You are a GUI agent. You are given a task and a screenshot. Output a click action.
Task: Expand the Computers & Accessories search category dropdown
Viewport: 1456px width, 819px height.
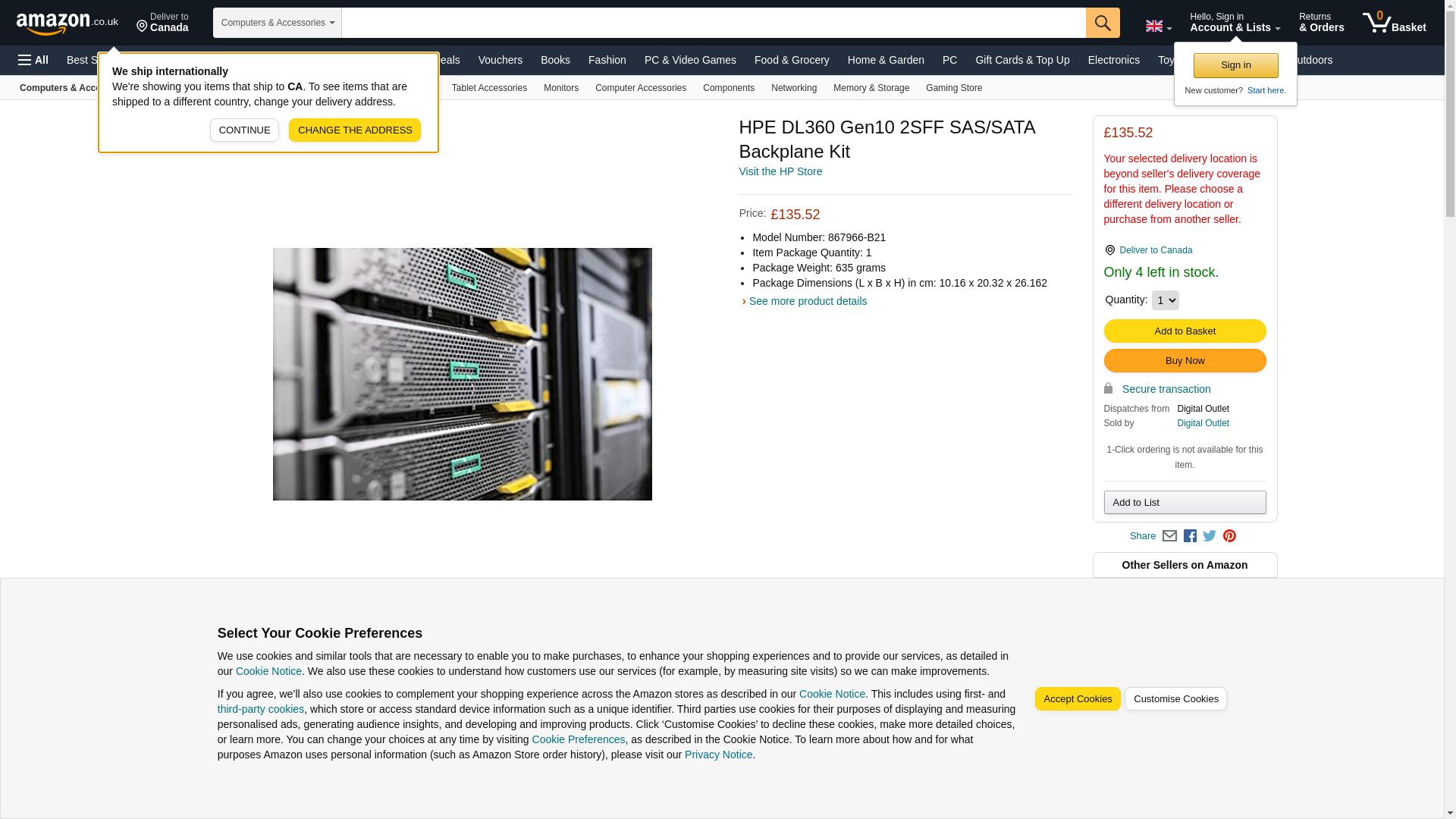[x=278, y=23]
